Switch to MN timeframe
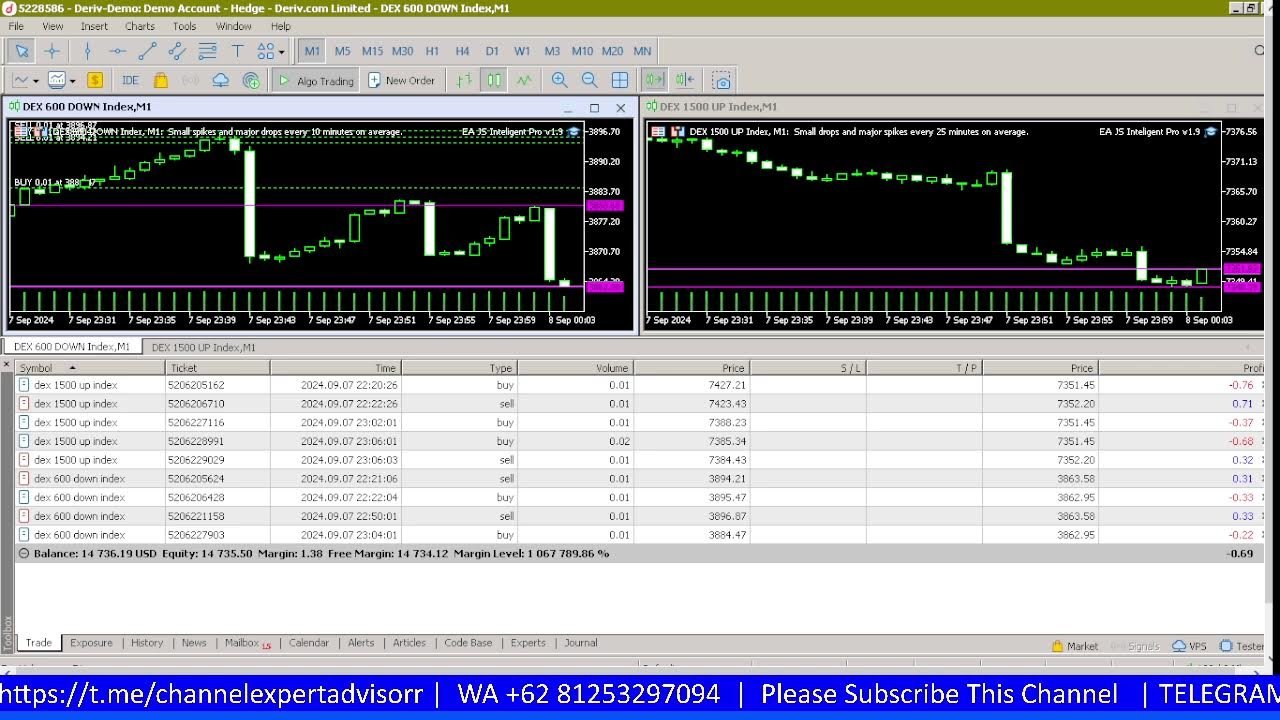1280x720 pixels. pos(642,51)
